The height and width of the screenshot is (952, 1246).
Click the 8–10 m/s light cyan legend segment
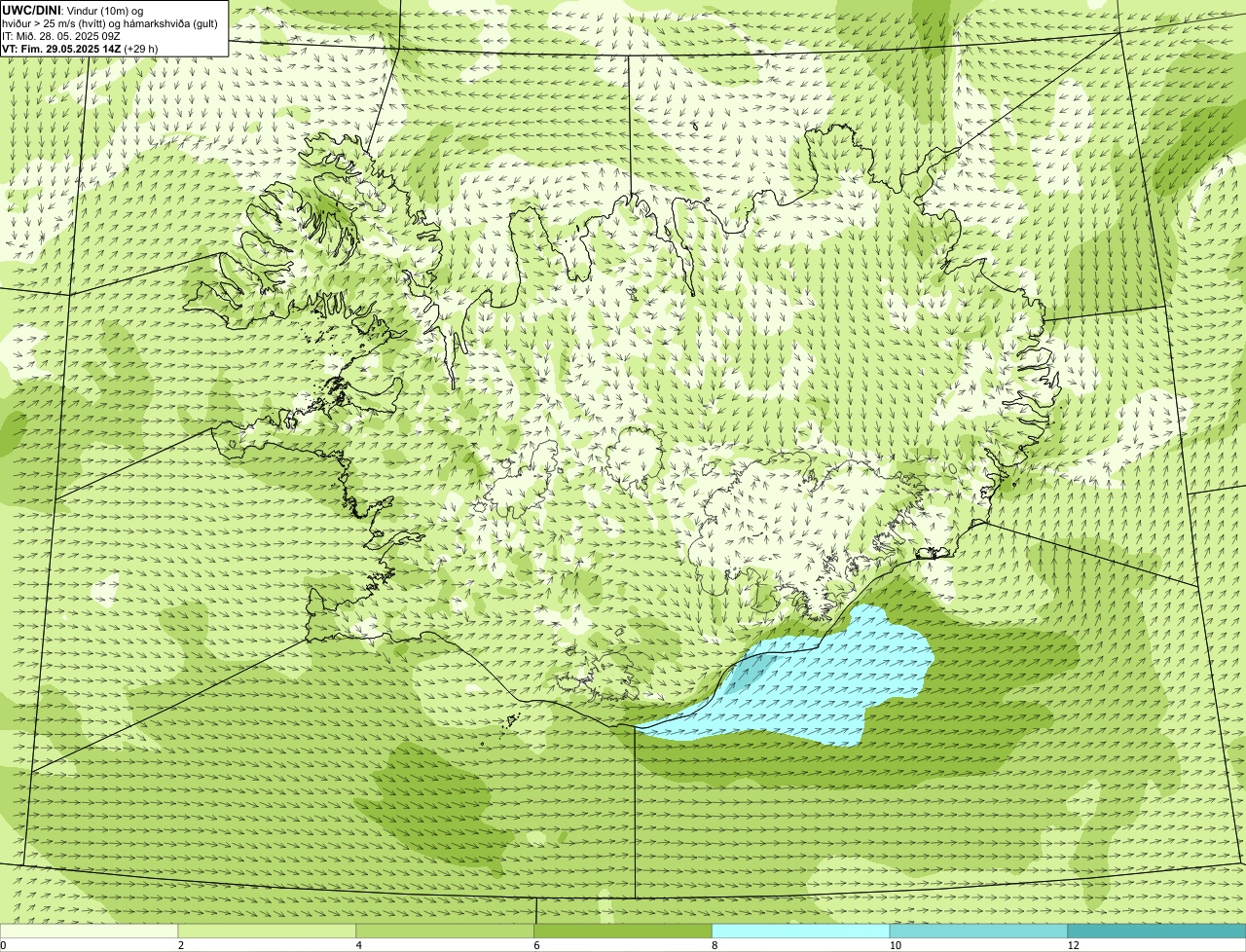(801, 932)
